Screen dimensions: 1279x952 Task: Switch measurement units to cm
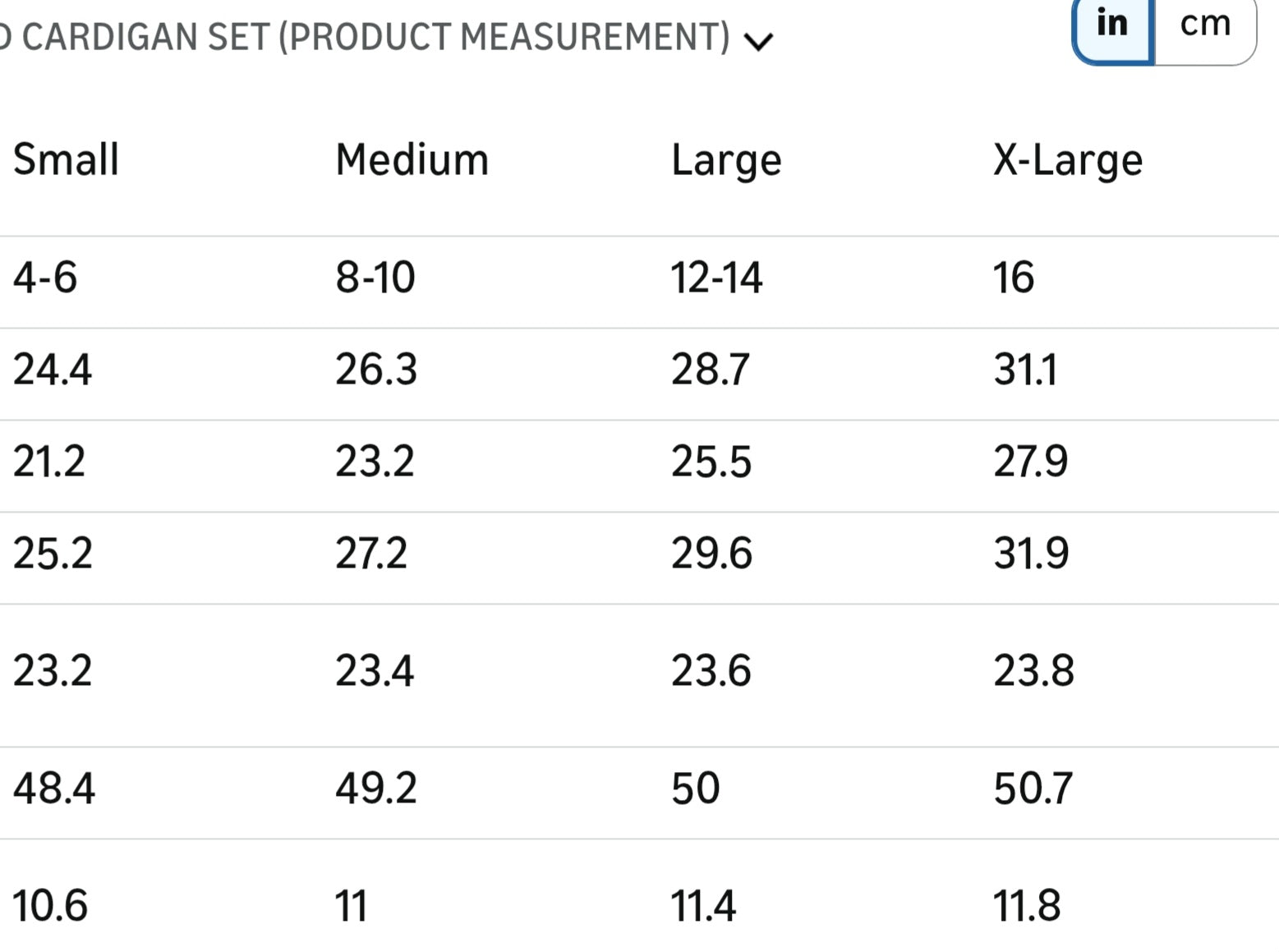1205,25
